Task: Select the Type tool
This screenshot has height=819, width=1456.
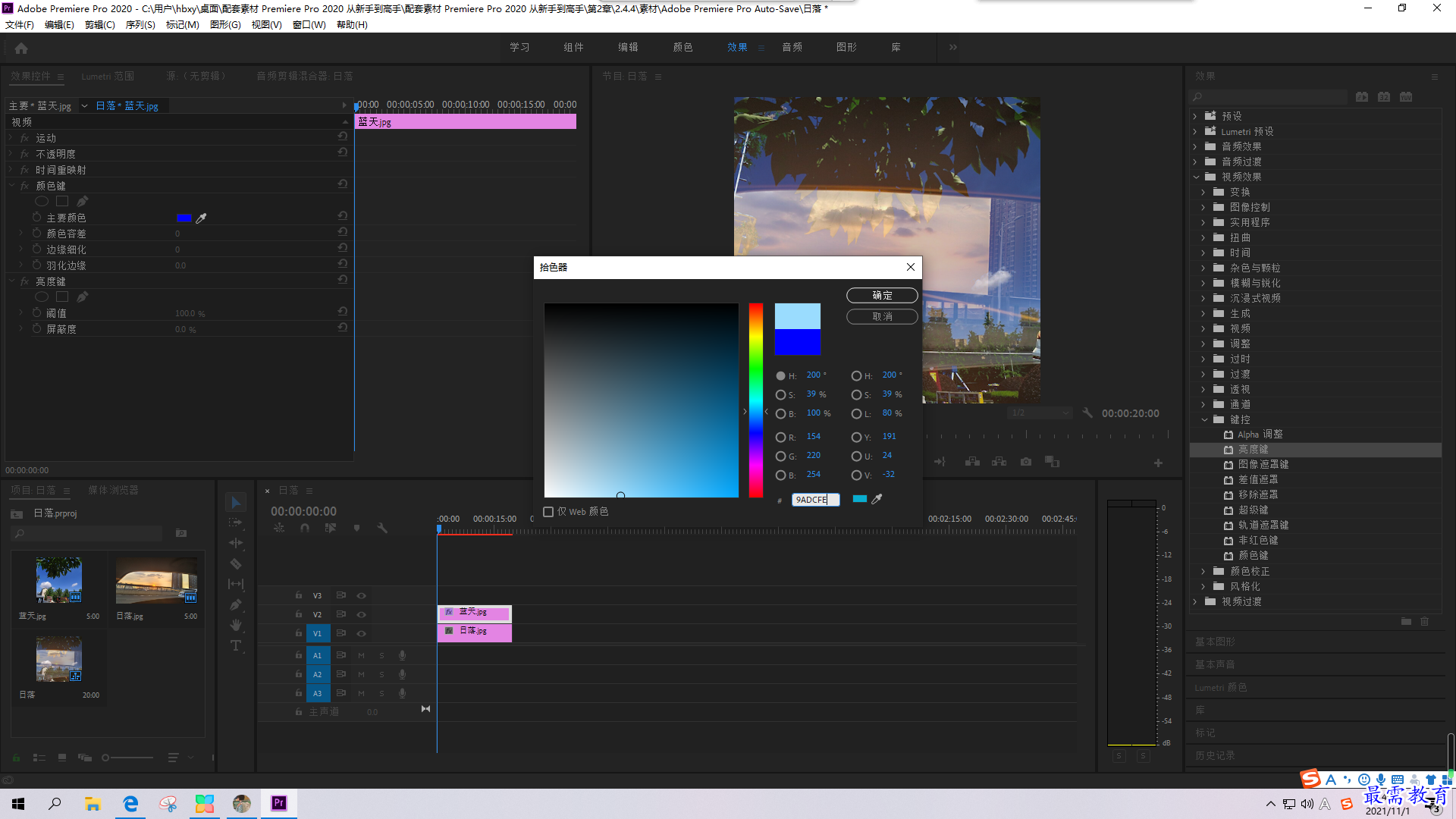Action: 235,645
